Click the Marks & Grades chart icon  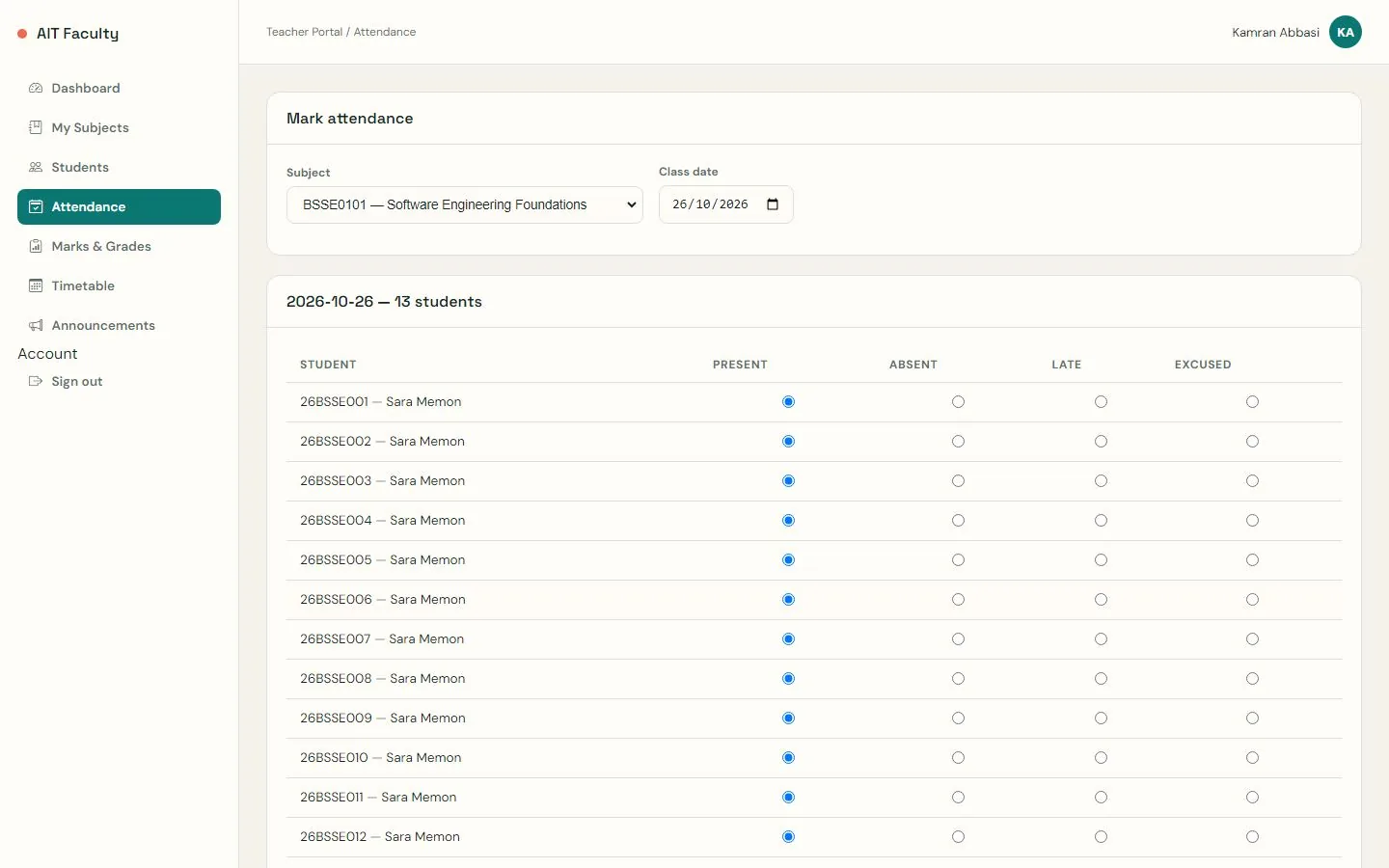36,246
